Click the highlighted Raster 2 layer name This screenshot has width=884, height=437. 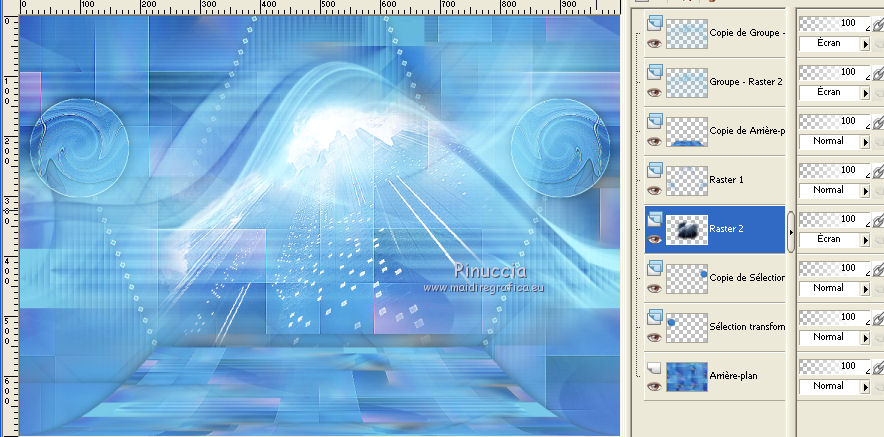click(726, 229)
